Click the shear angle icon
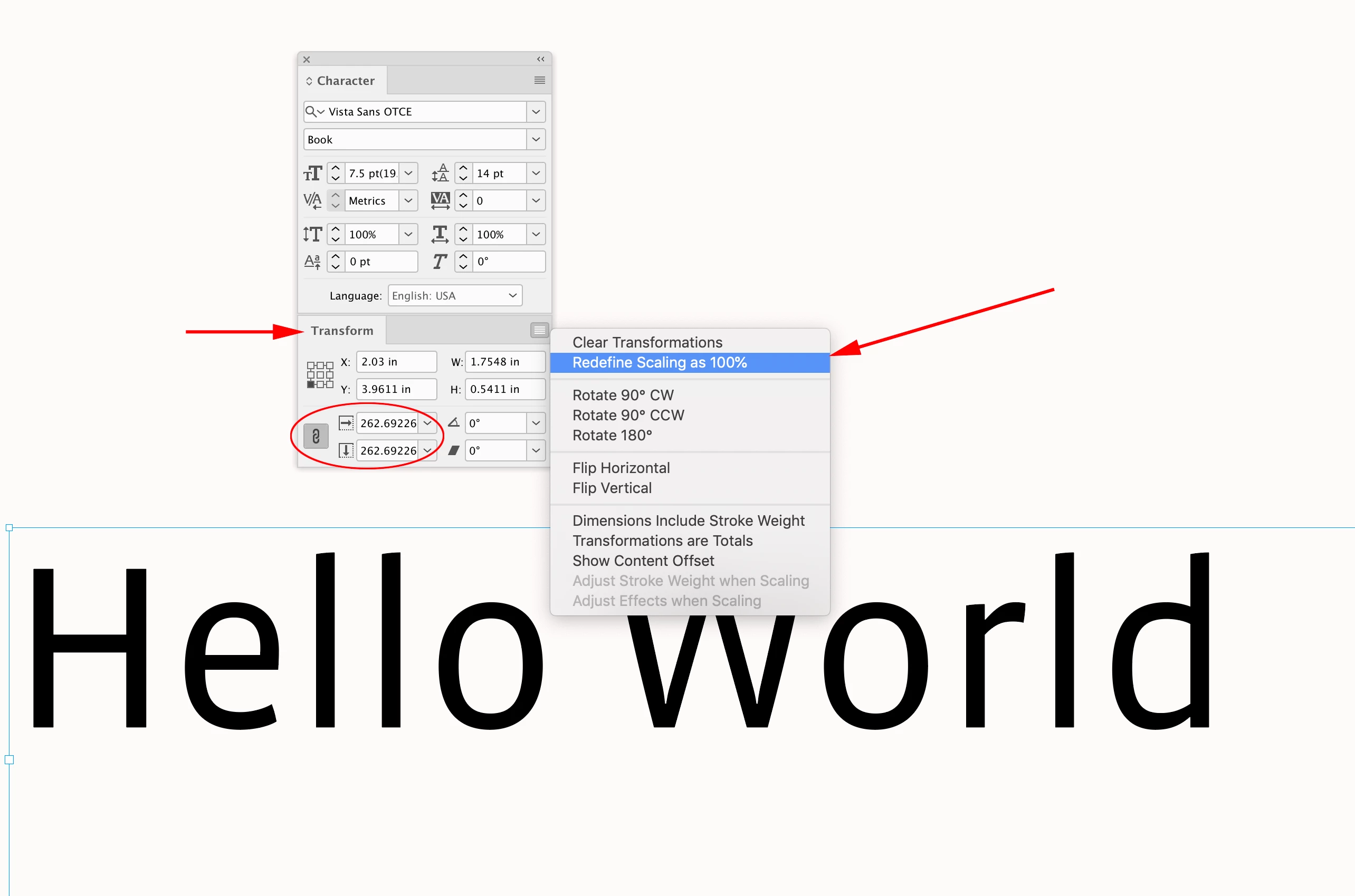Viewport: 1355px width, 896px height. coord(454,450)
